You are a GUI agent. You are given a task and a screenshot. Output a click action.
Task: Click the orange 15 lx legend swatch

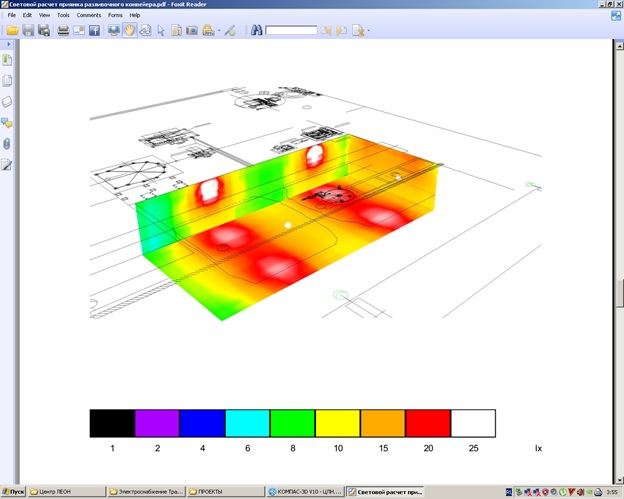(383, 423)
